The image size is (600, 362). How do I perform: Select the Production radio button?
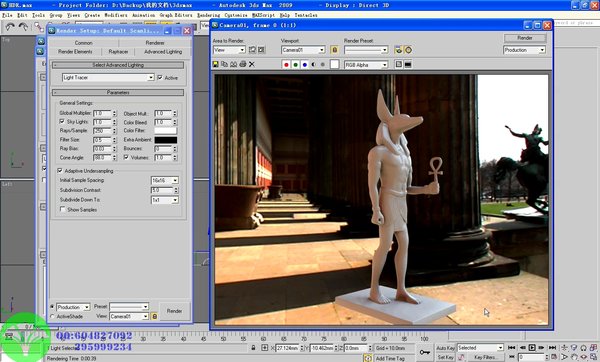pos(52,307)
